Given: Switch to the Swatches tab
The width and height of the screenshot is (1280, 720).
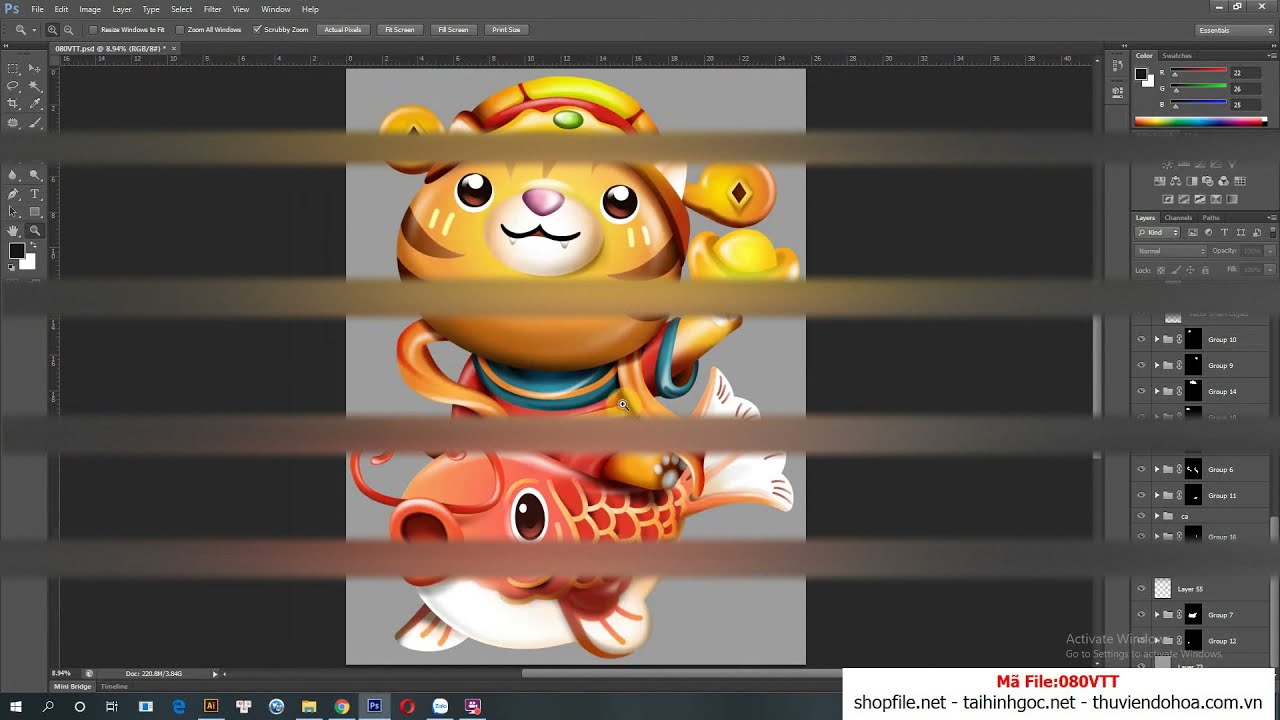Looking at the screenshot, I should (1177, 56).
